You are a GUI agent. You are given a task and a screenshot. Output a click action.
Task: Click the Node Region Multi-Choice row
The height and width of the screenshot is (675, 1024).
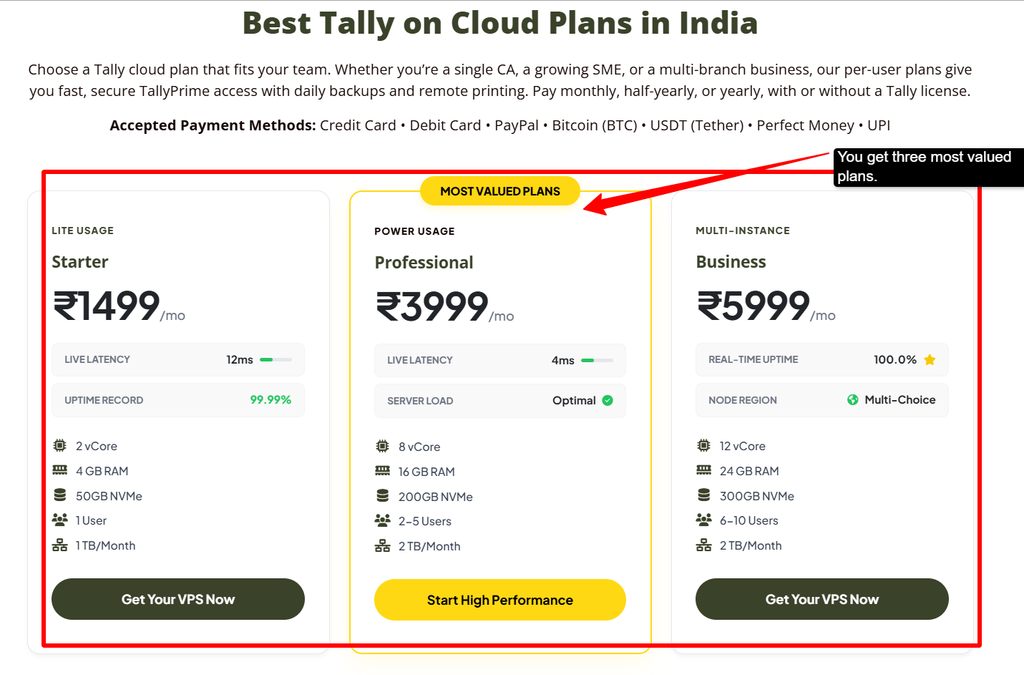pos(822,400)
